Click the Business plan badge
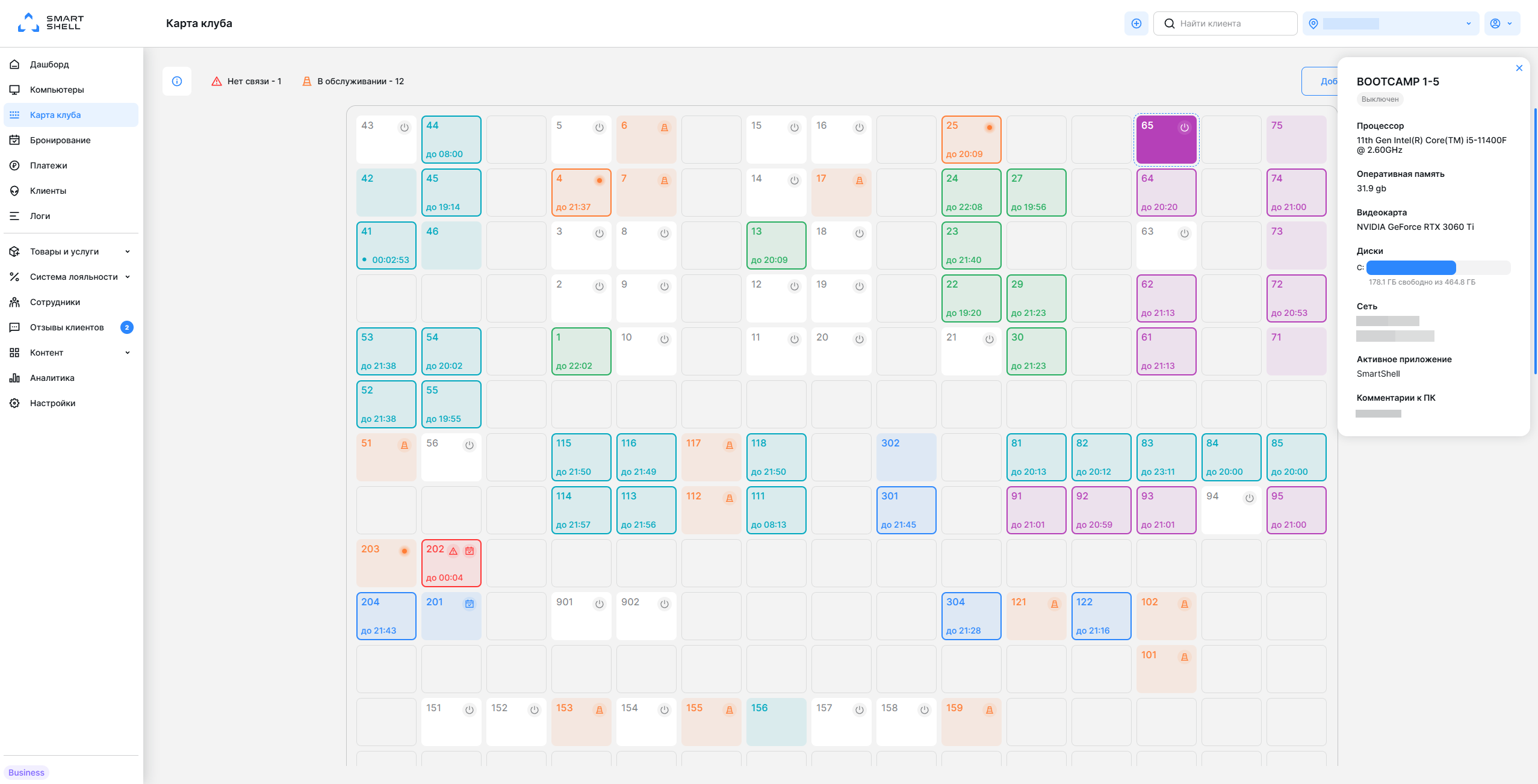This screenshot has height=784, width=1538. click(26, 773)
